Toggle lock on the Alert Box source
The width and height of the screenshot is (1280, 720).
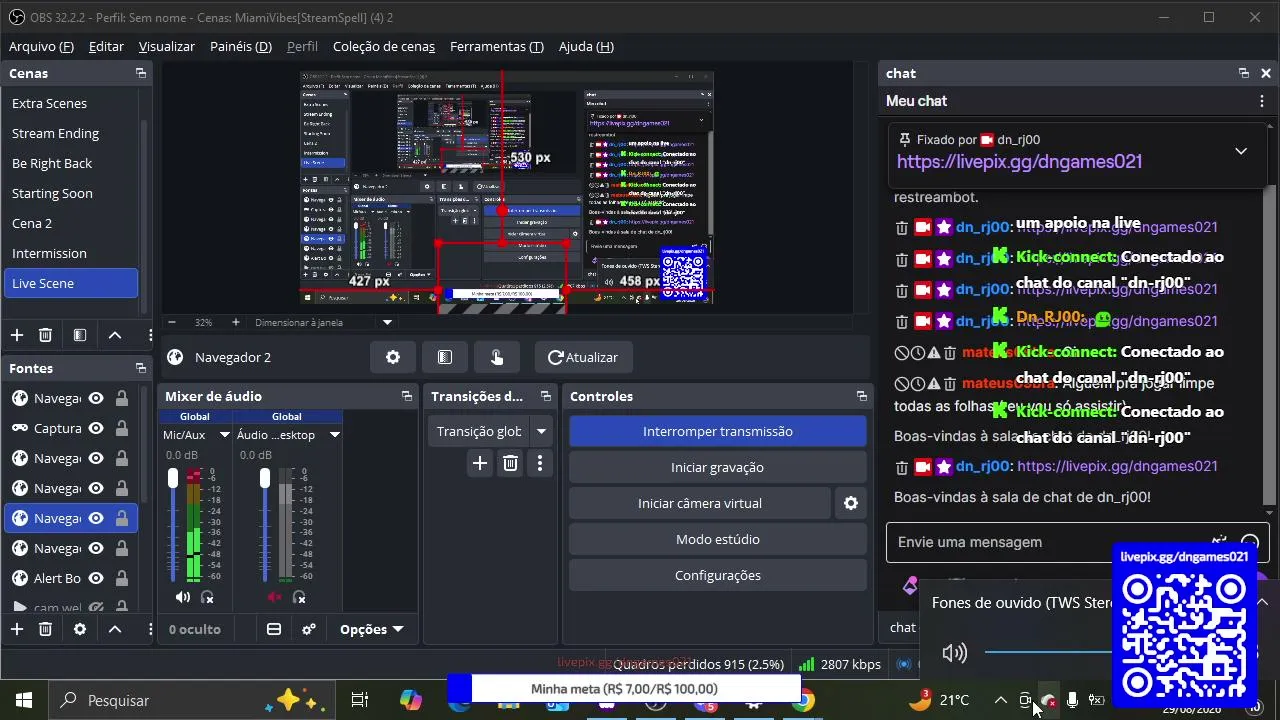point(121,578)
